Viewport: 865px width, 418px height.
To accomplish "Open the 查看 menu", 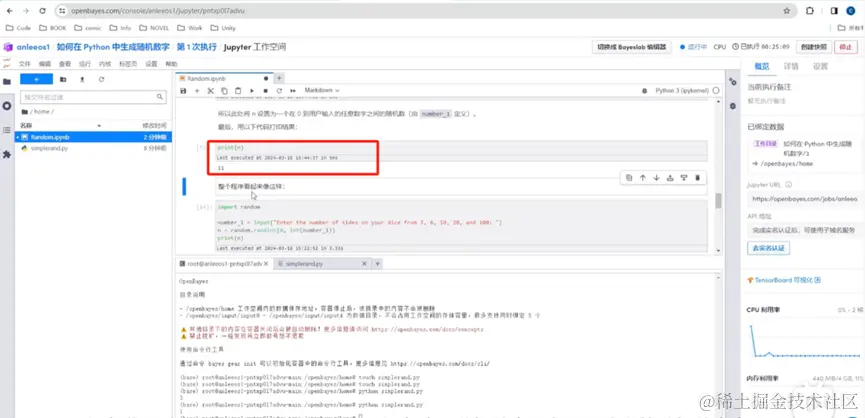I will click(x=65, y=64).
